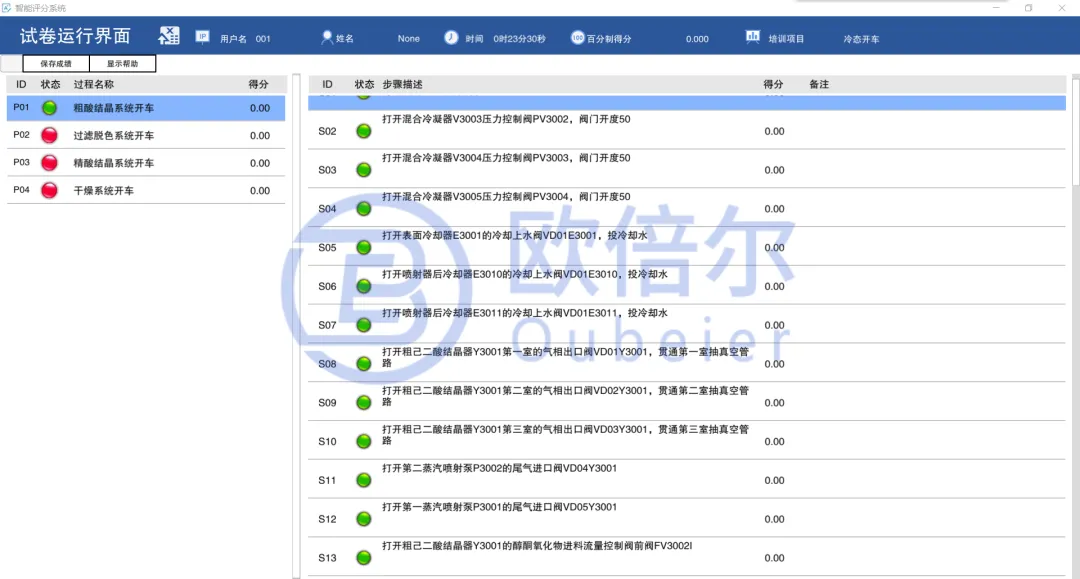Select step S13 description about FV3002I
1080x579 pixels.
click(x=537, y=546)
